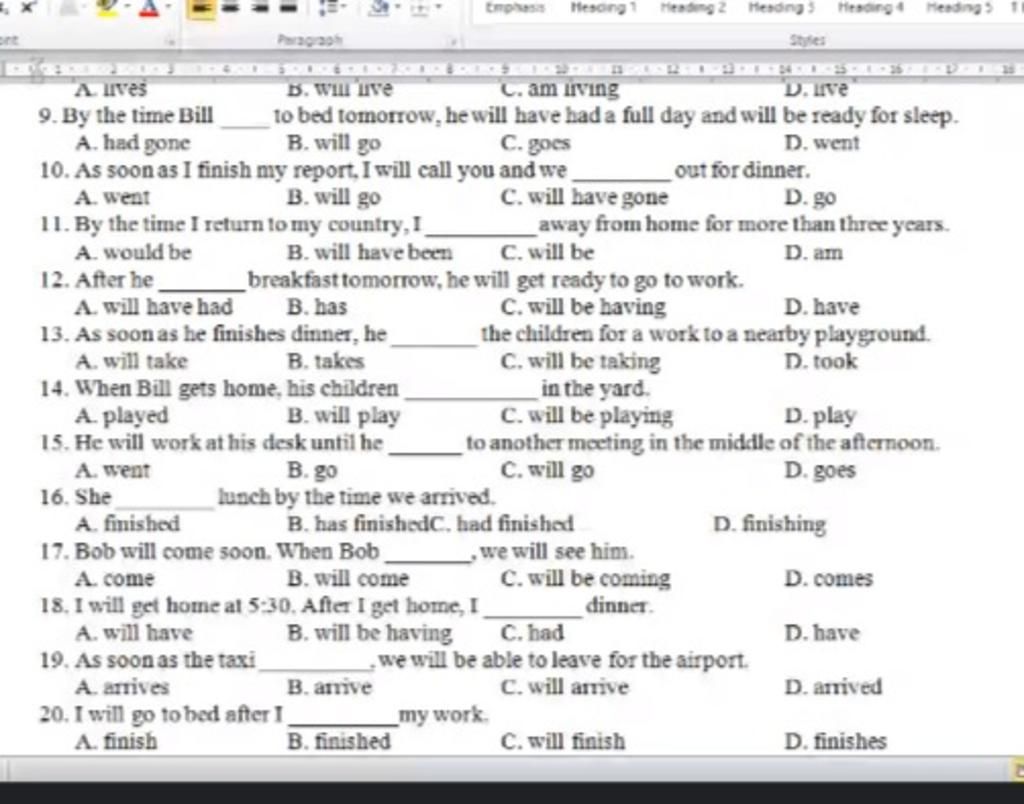
Task: Click the line spacing icon
Action: [327, 7]
